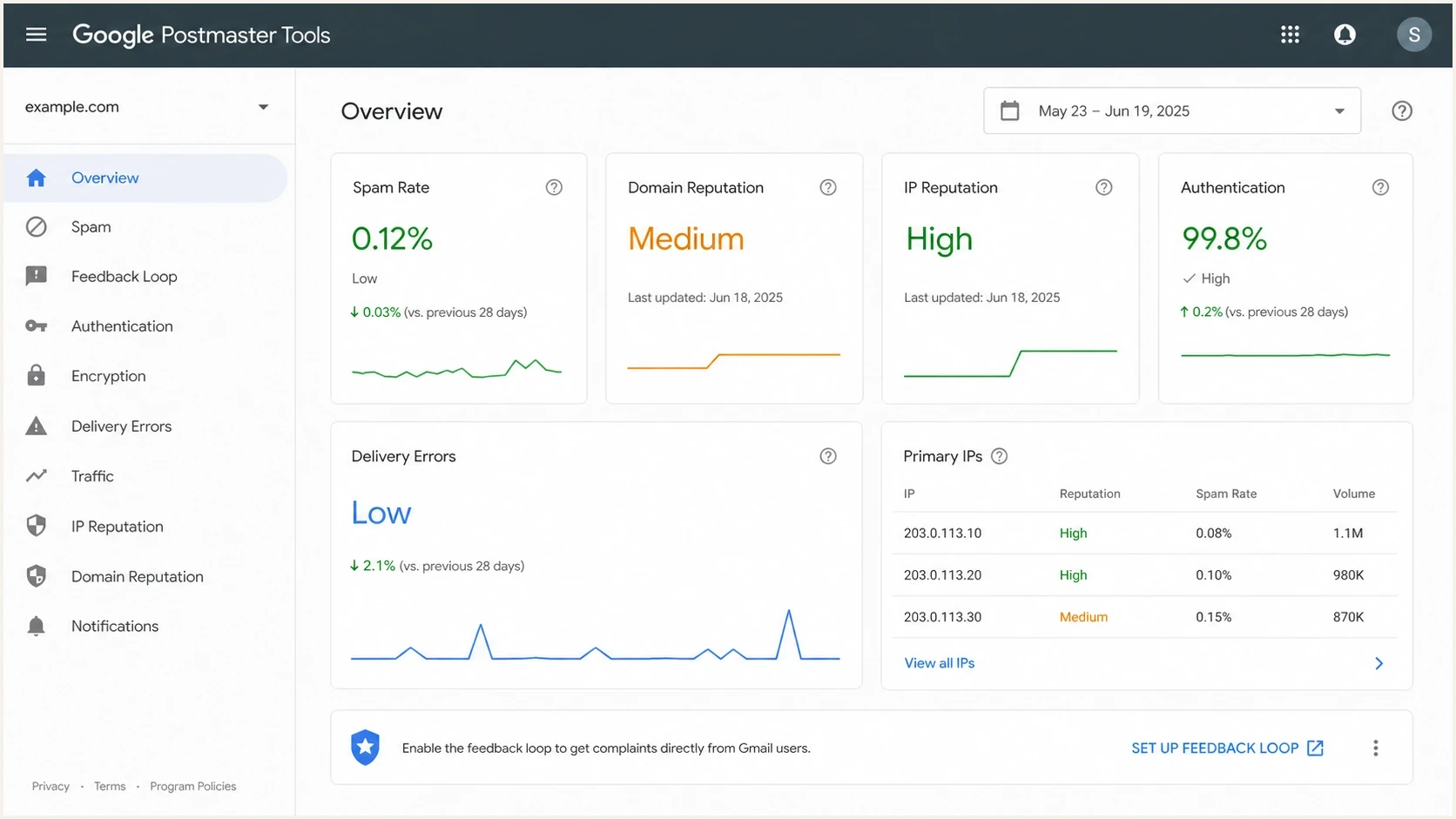Image resolution: width=1456 pixels, height=819 pixels.
Task: Click the Notifications bell sidebar icon
Action: point(36,626)
